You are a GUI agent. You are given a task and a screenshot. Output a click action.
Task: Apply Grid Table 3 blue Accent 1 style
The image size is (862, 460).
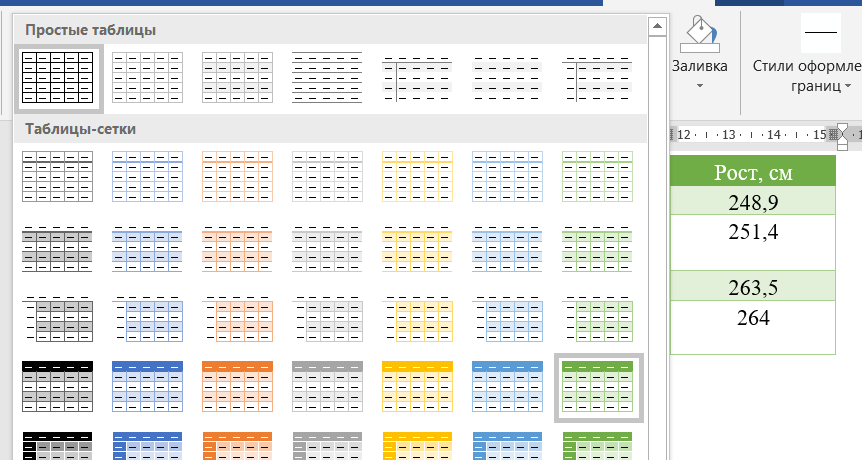point(147,318)
